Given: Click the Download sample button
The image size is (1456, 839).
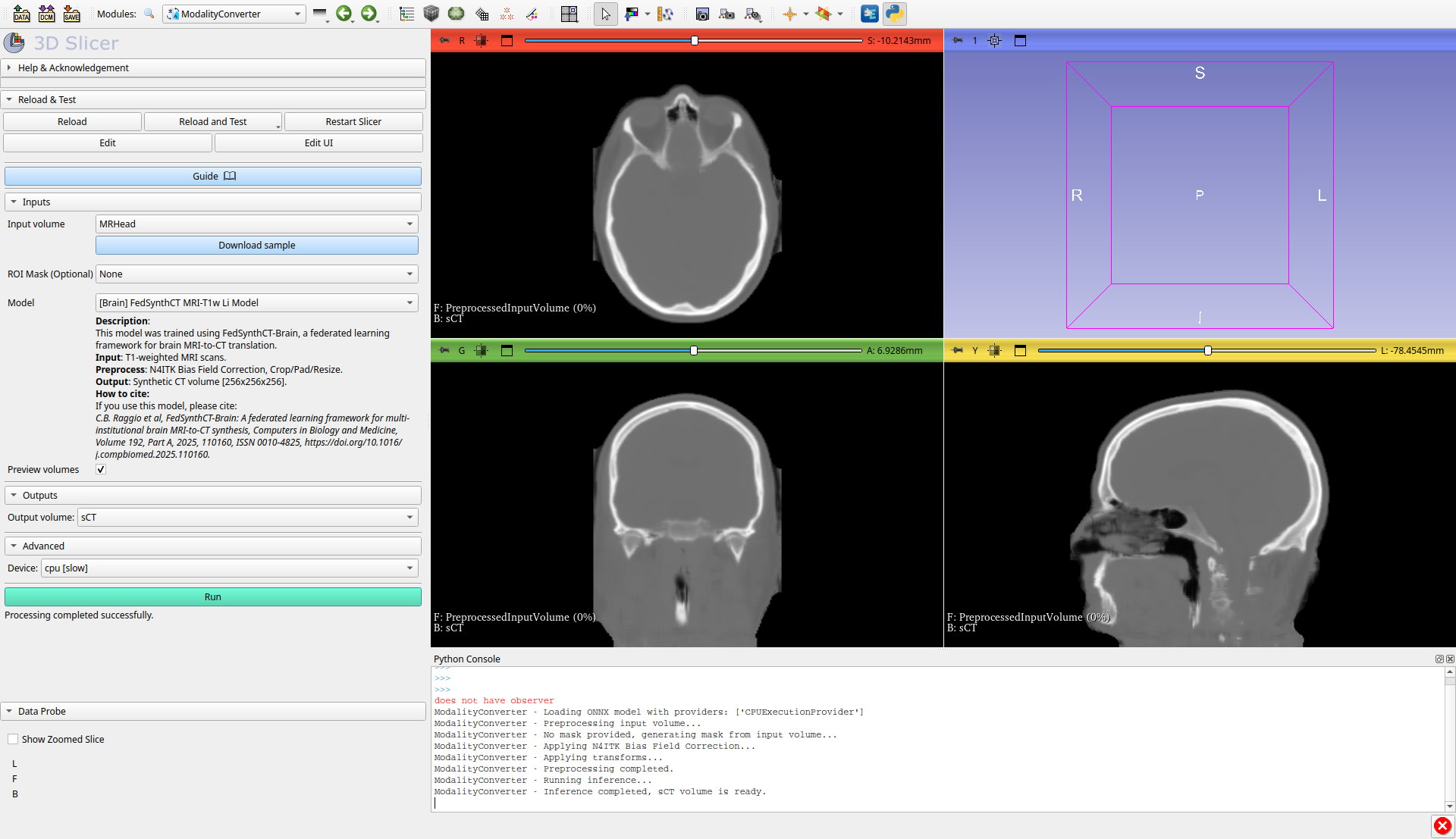Looking at the screenshot, I should click(x=256, y=245).
